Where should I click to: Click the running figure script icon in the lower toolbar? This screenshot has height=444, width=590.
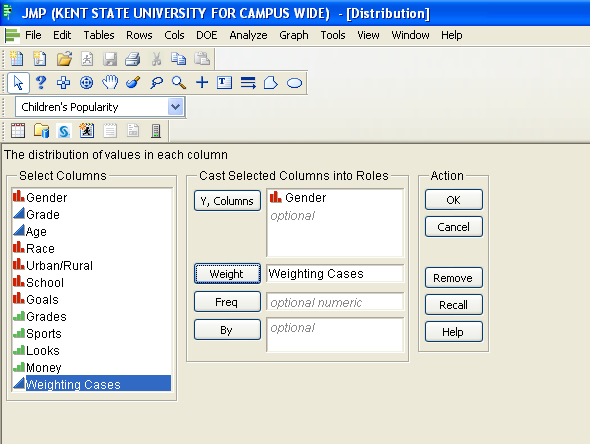(x=87, y=131)
